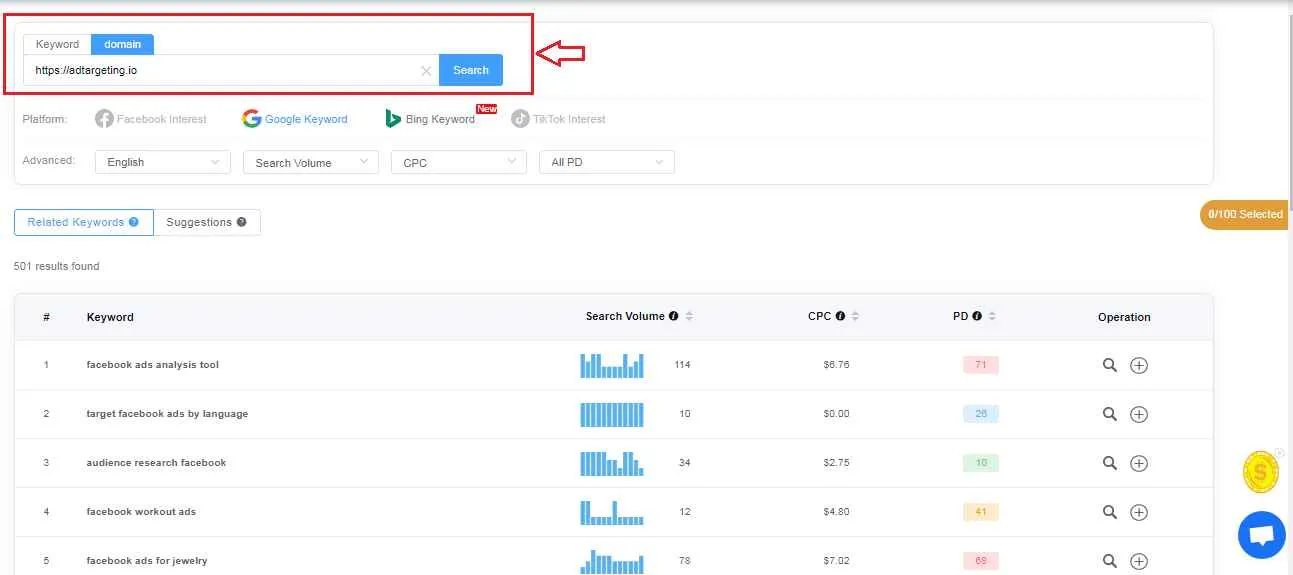
Task: Sort the table by Search Volume
Action: click(x=689, y=316)
